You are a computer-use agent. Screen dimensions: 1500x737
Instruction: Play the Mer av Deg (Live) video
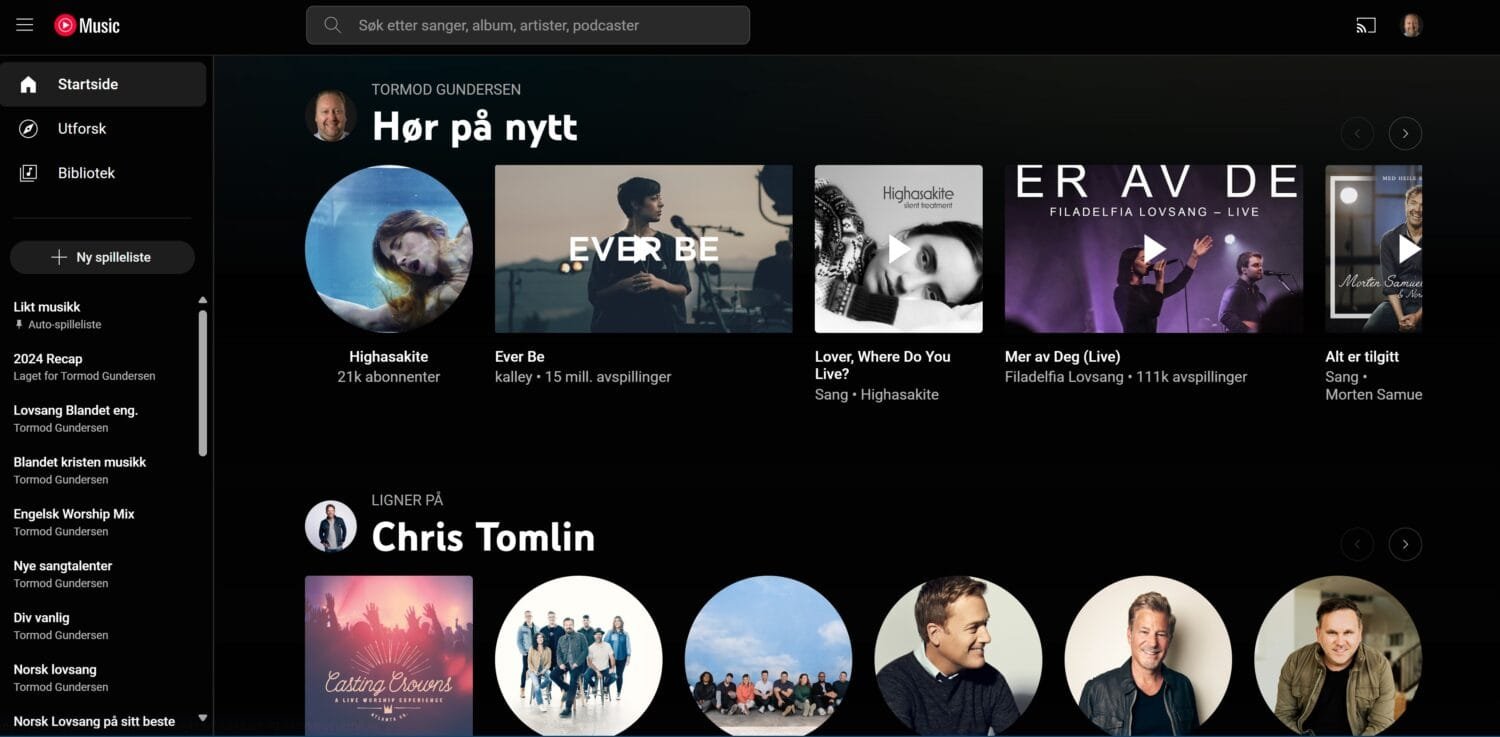point(1154,248)
